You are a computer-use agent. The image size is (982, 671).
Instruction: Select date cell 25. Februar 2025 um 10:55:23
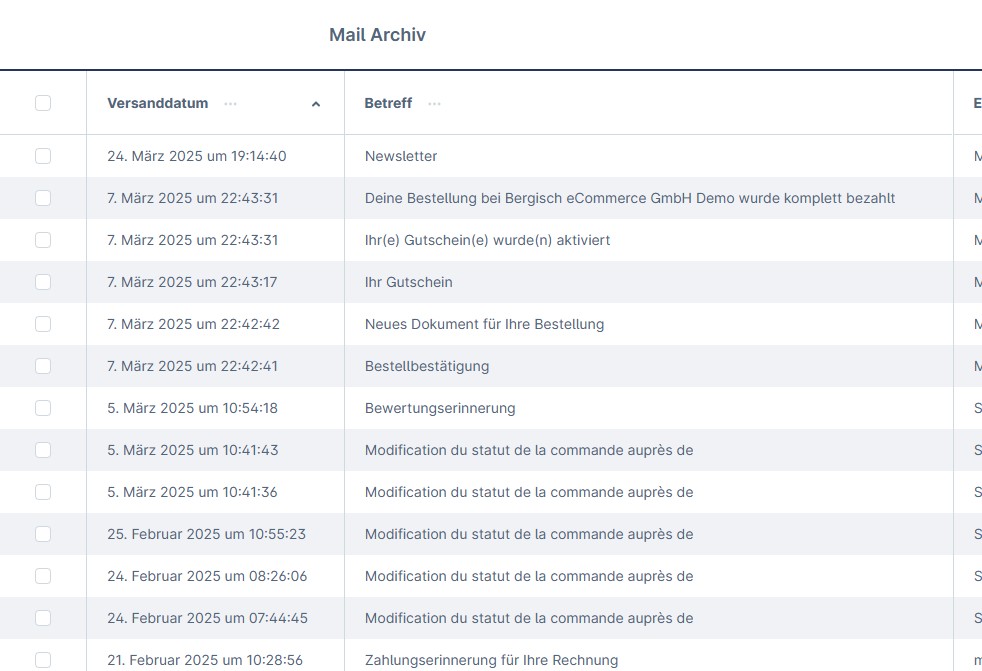pyautogui.click(x=206, y=534)
